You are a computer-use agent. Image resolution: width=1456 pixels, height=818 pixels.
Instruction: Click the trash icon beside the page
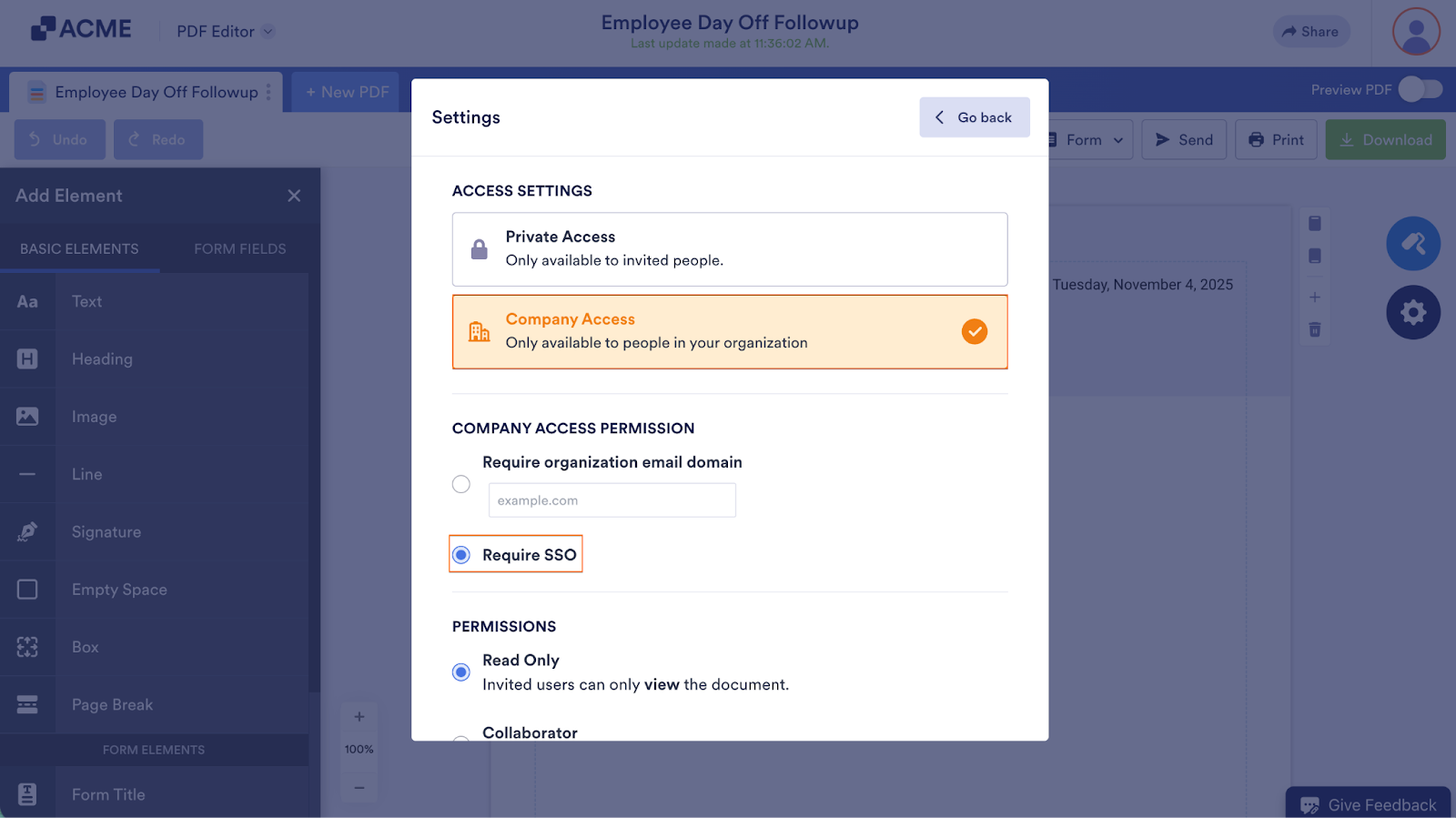[1314, 329]
